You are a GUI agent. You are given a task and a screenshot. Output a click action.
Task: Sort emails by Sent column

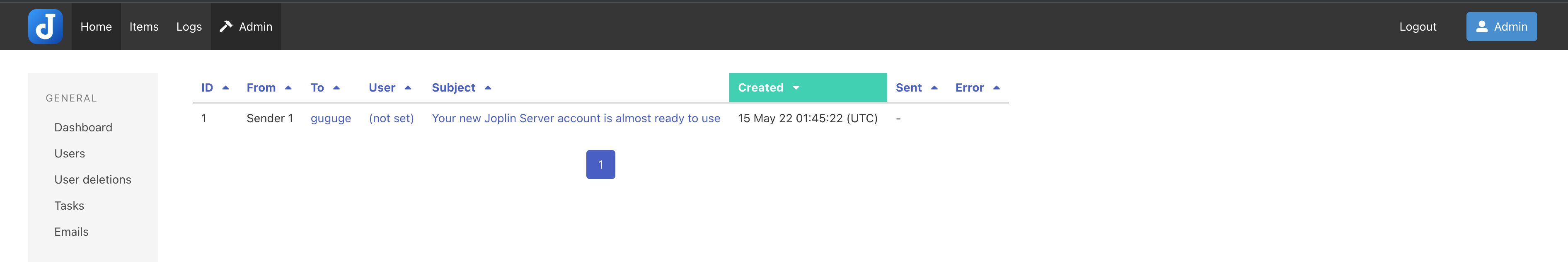[934, 88]
